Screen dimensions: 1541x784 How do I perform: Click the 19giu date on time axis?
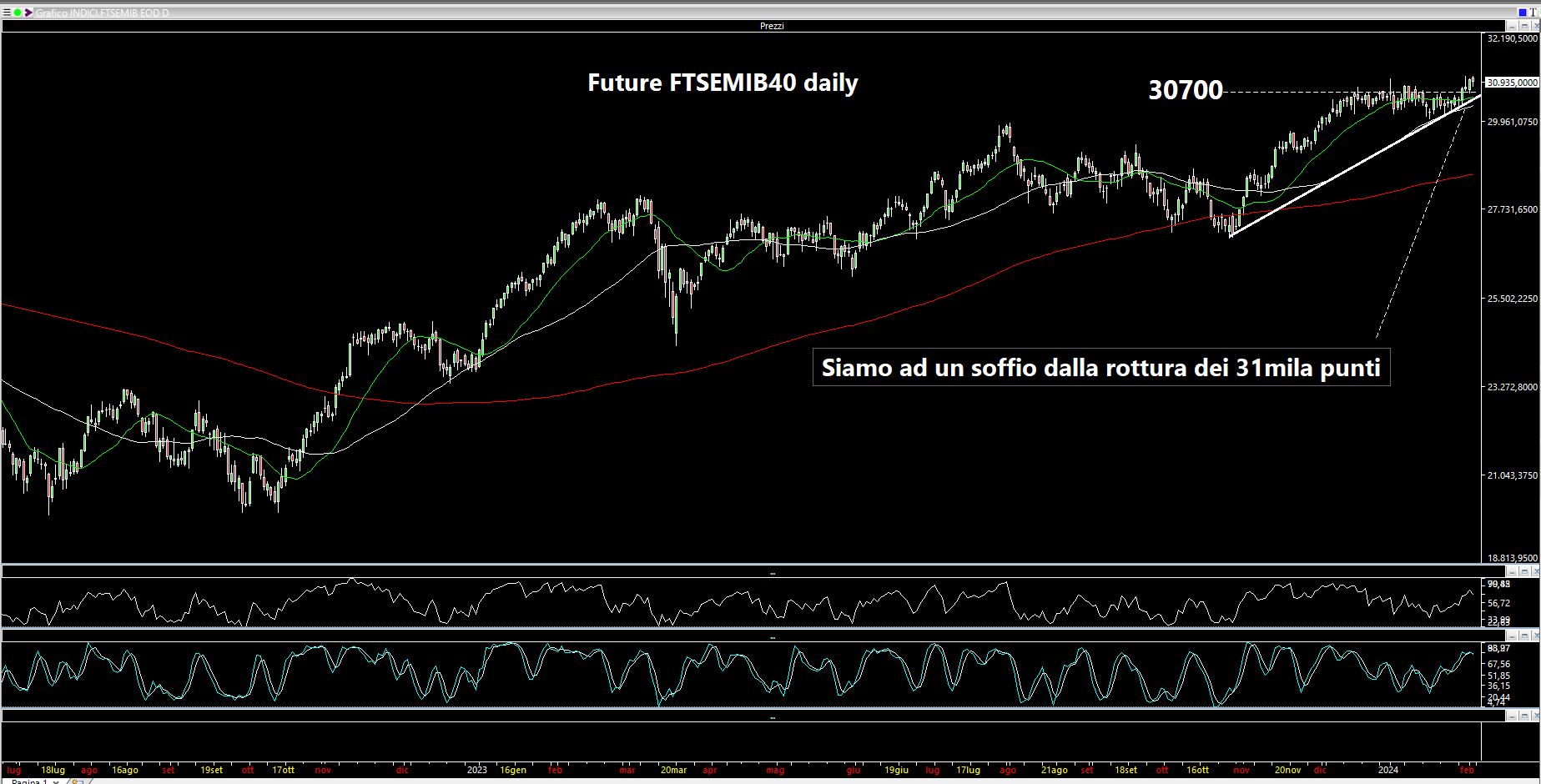(896, 770)
